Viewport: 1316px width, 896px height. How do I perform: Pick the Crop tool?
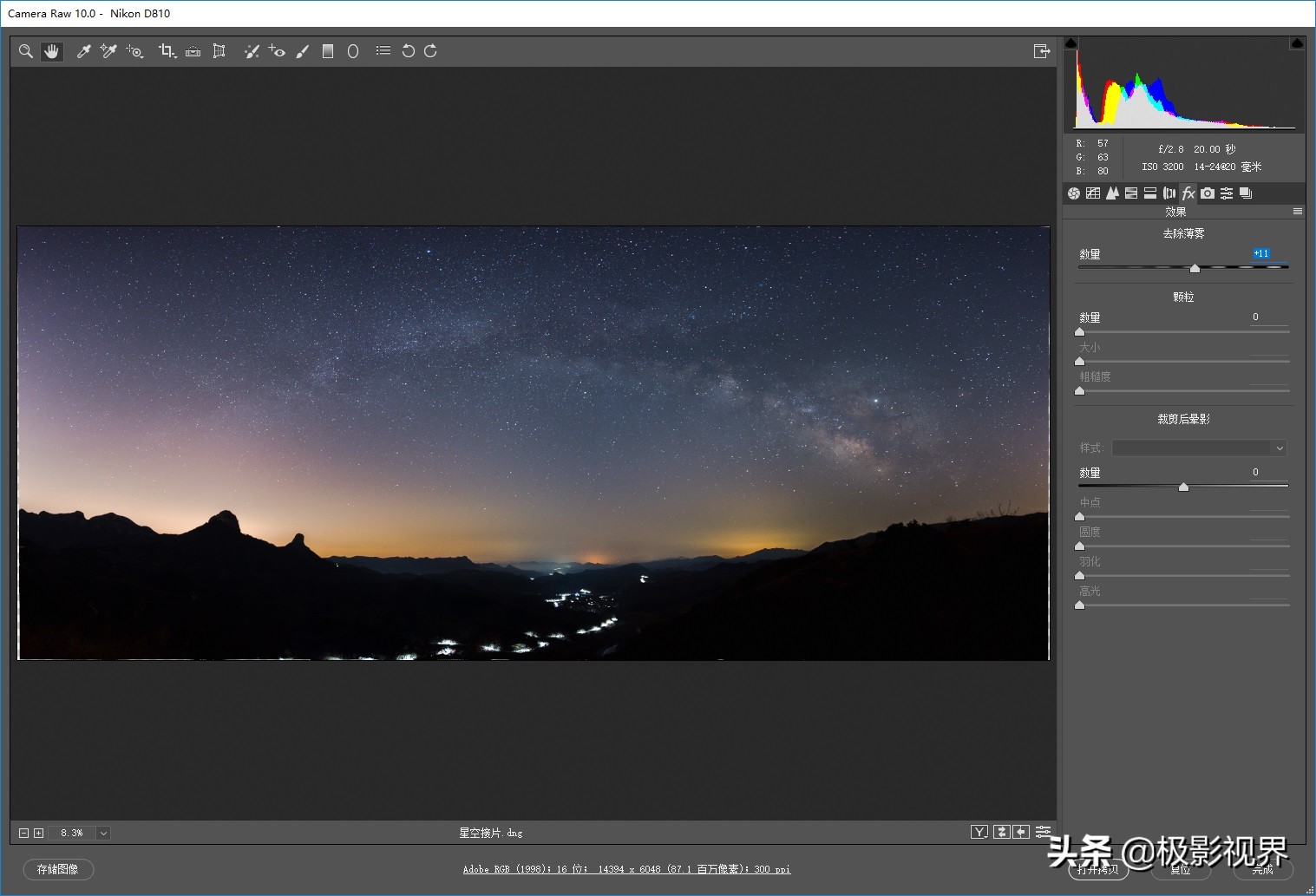pos(167,51)
